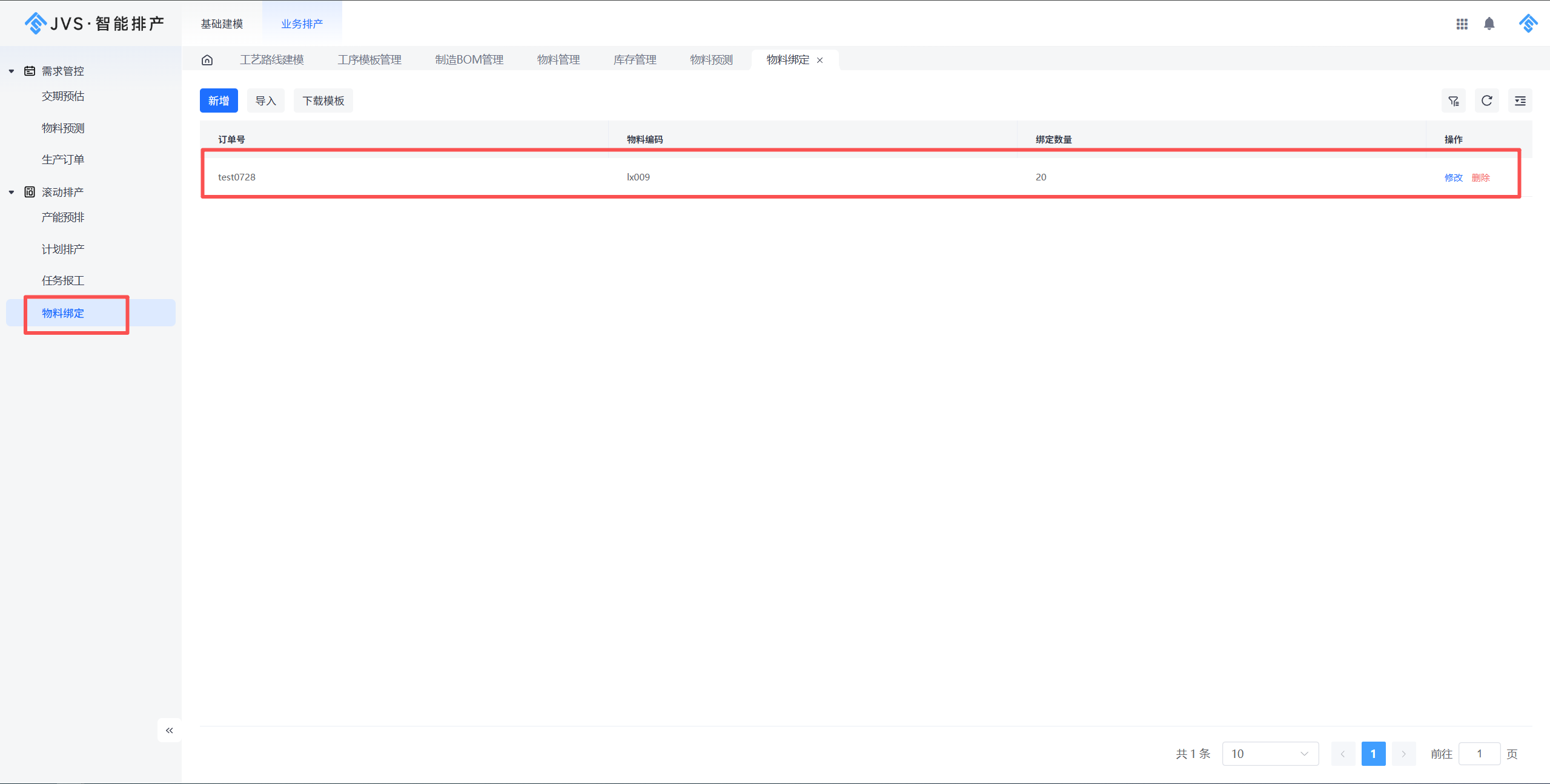Click the go-to page number input field

[x=1479, y=754]
